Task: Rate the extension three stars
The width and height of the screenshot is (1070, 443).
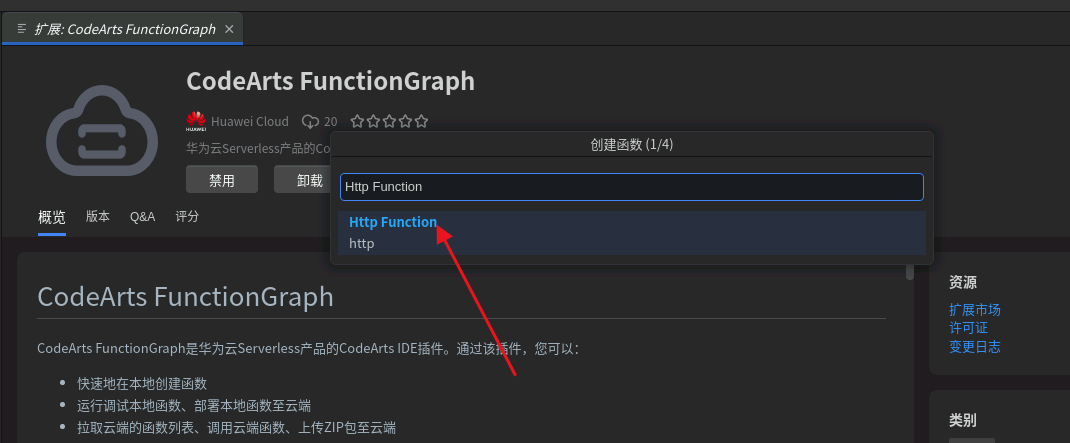Action: (x=389, y=122)
